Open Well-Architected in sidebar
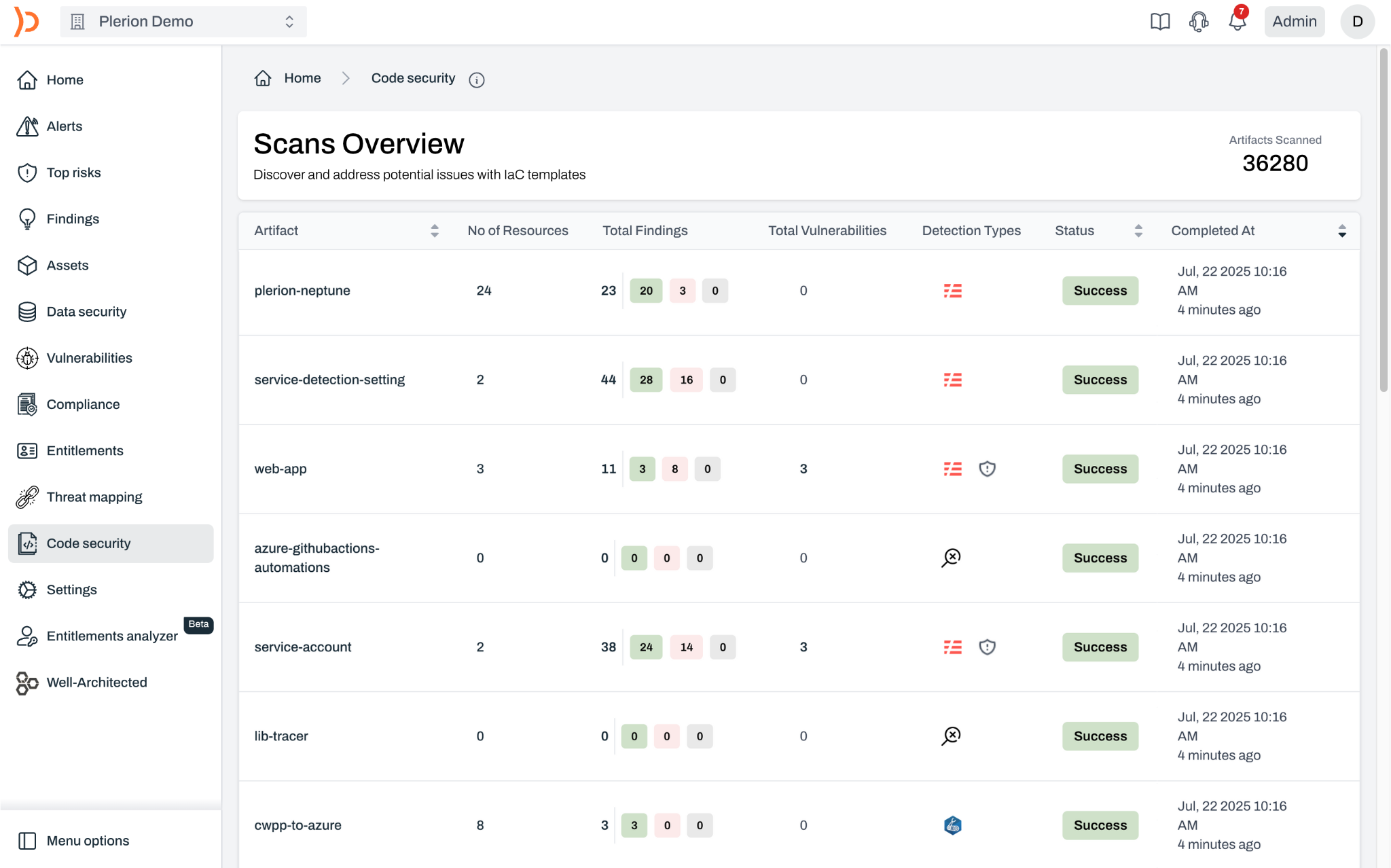The image size is (1391, 868). (111, 683)
